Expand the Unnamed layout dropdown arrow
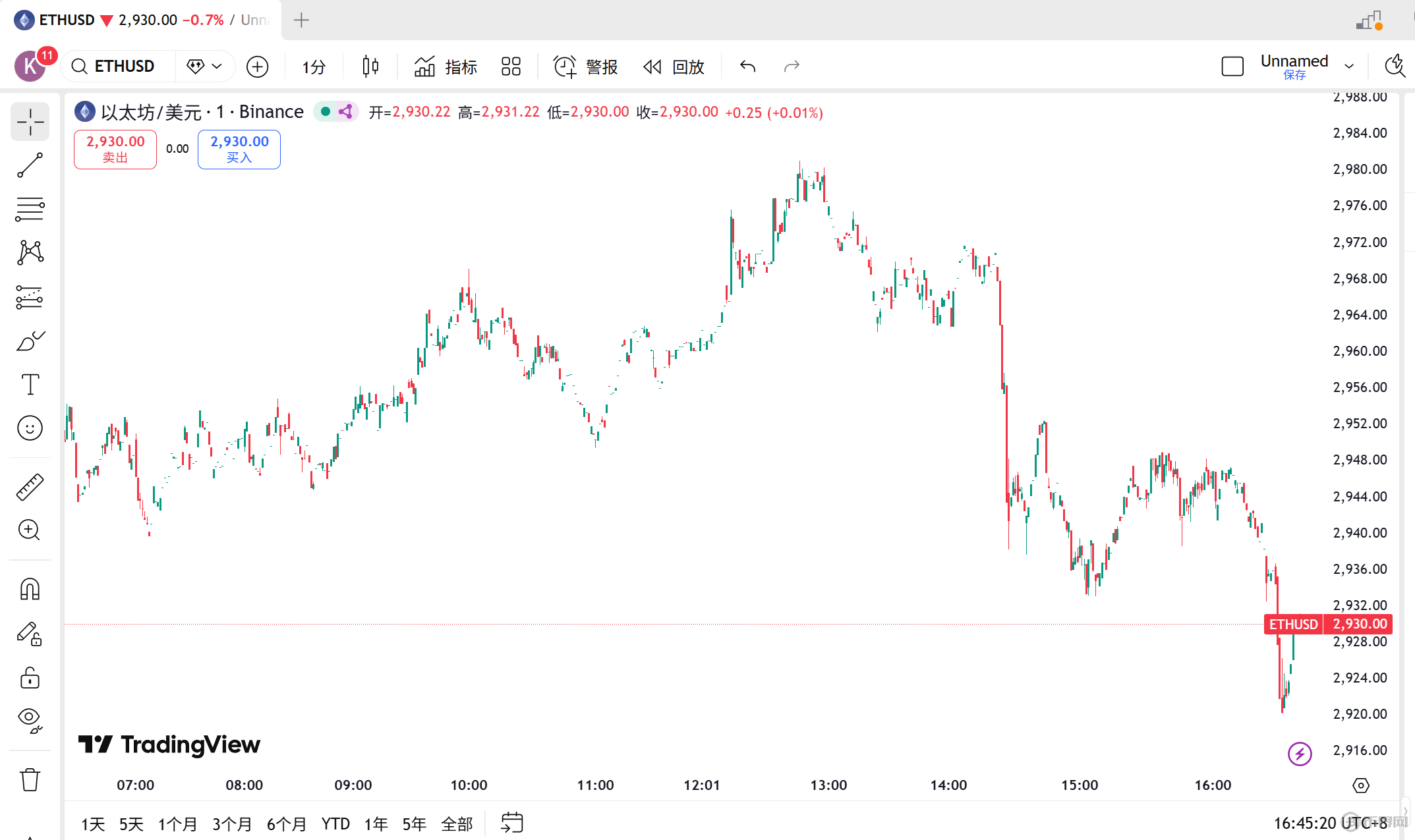Screen dimensions: 1415x840 (x=1349, y=67)
